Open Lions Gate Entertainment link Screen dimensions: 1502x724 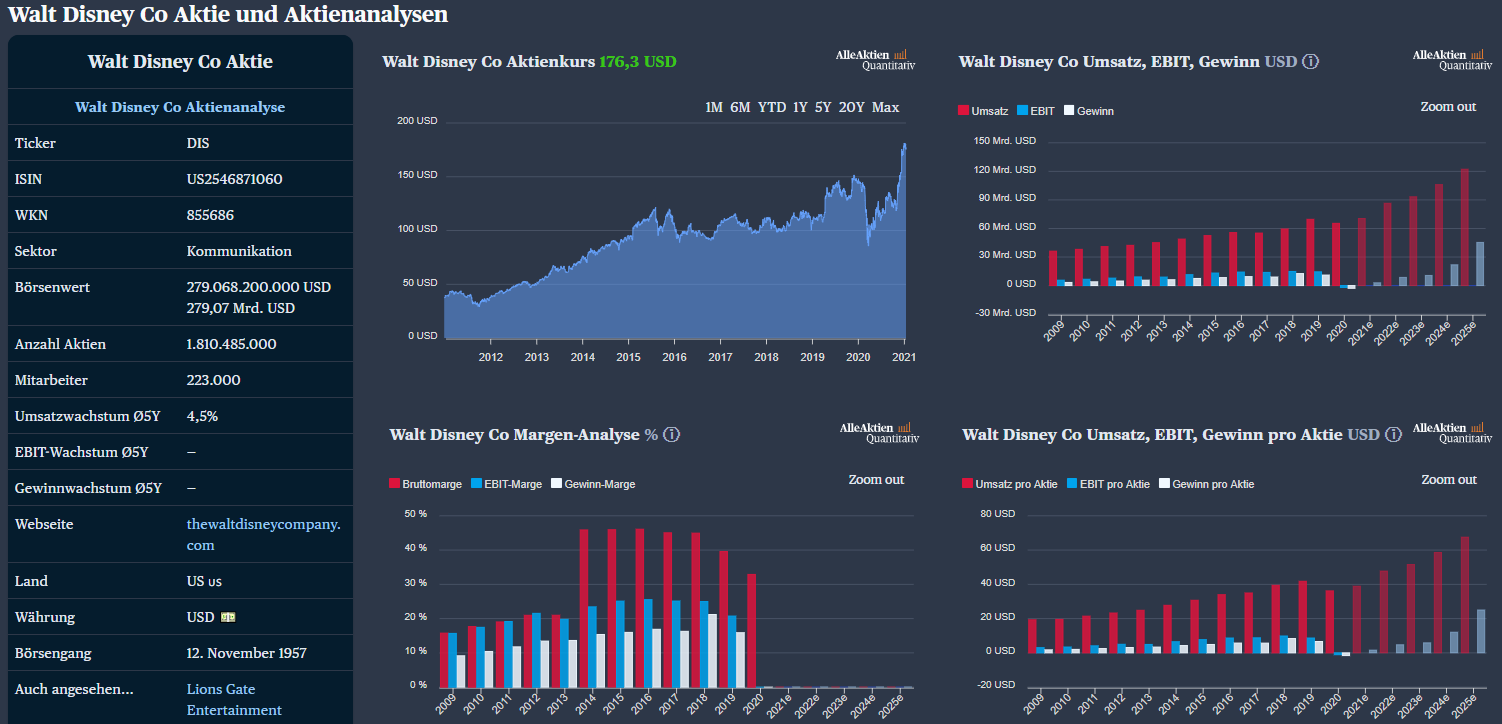coord(234,699)
